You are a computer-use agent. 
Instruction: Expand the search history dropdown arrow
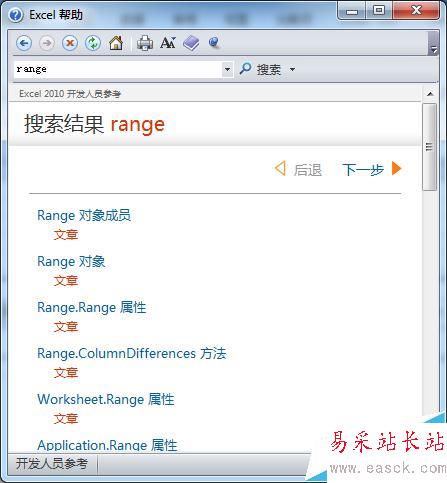pos(227,69)
